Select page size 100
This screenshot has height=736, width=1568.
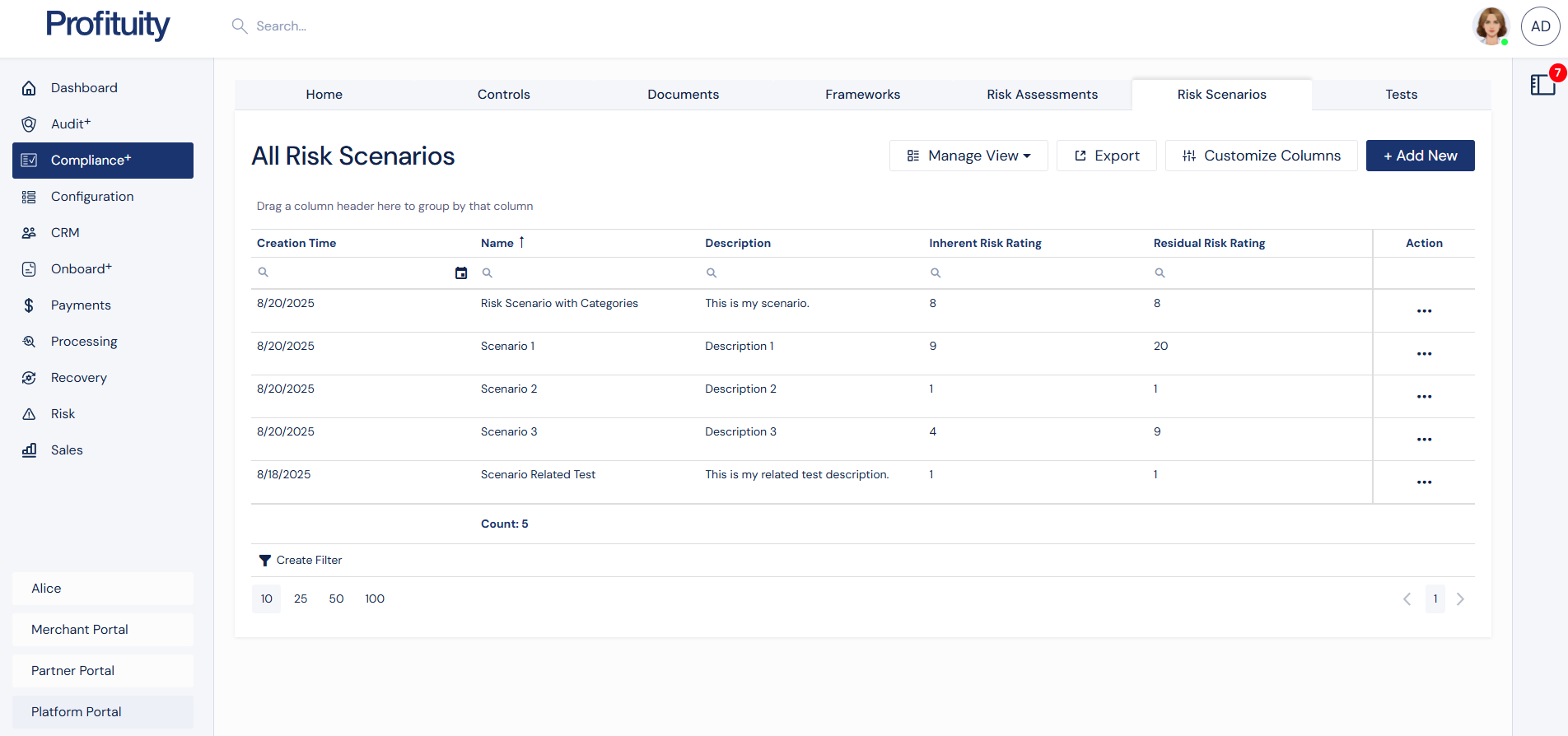(x=375, y=599)
